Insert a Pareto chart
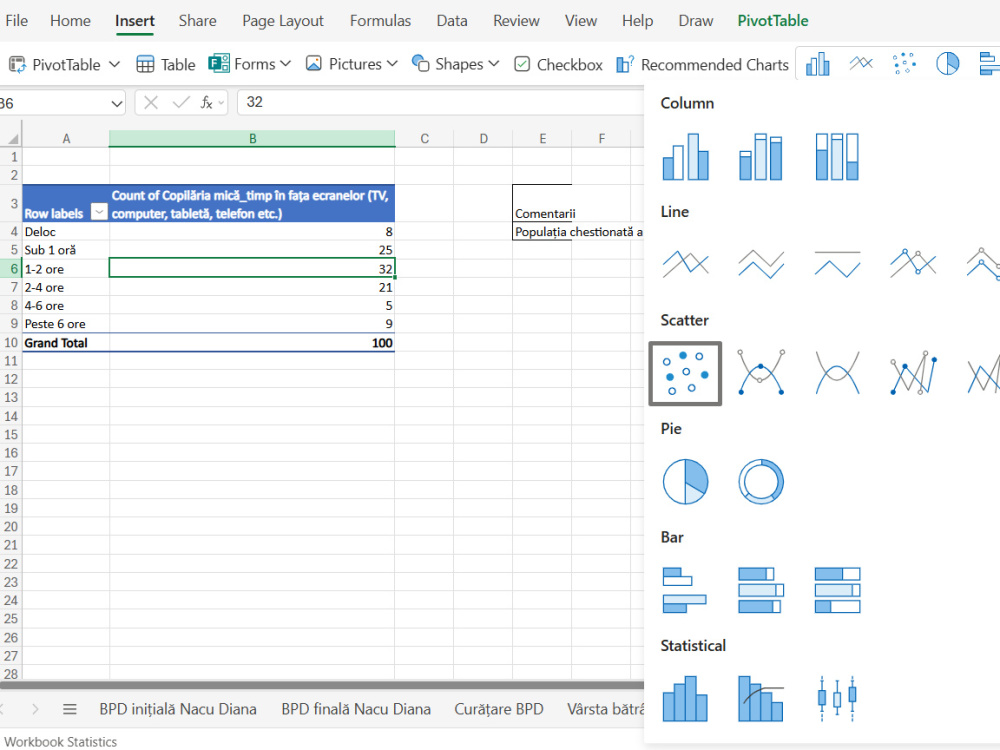This screenshot has width=1000, height=750. coord(761,699)
